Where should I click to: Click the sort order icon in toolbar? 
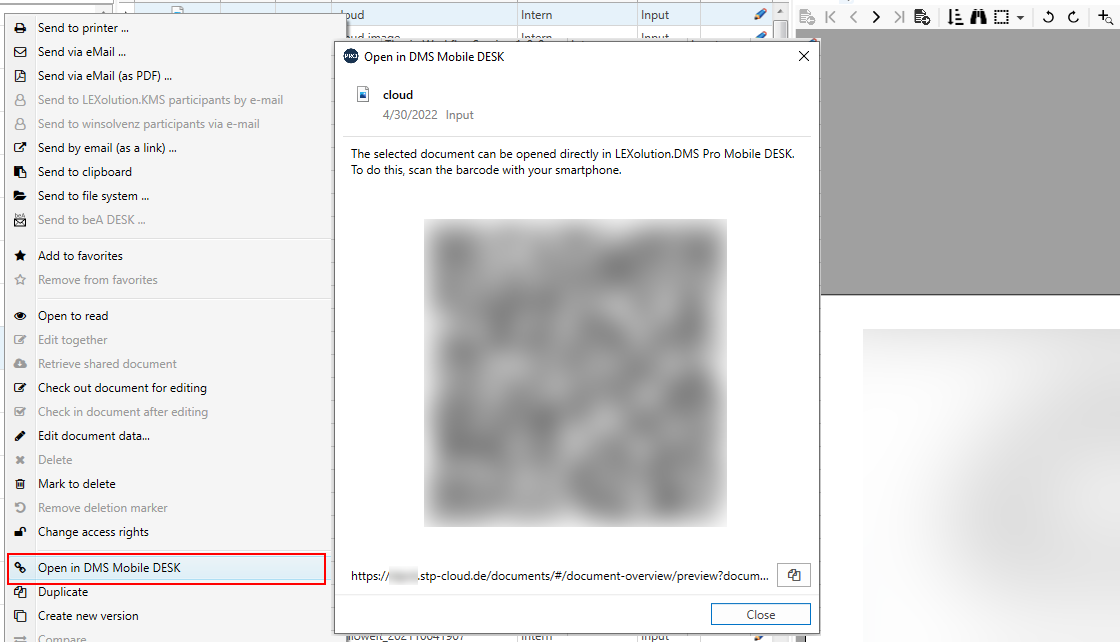pos(955,16)
